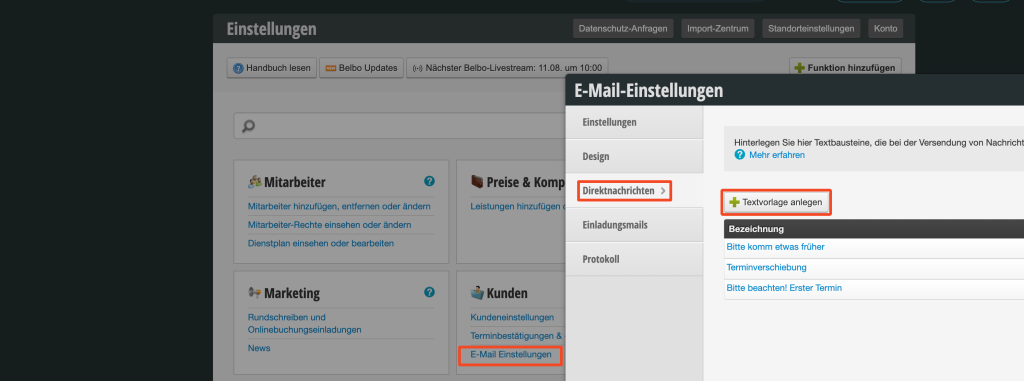Screen dimensions: 1024x381
Task: Click Funktion hinzufügen button
Action: (x=846, y=68)
